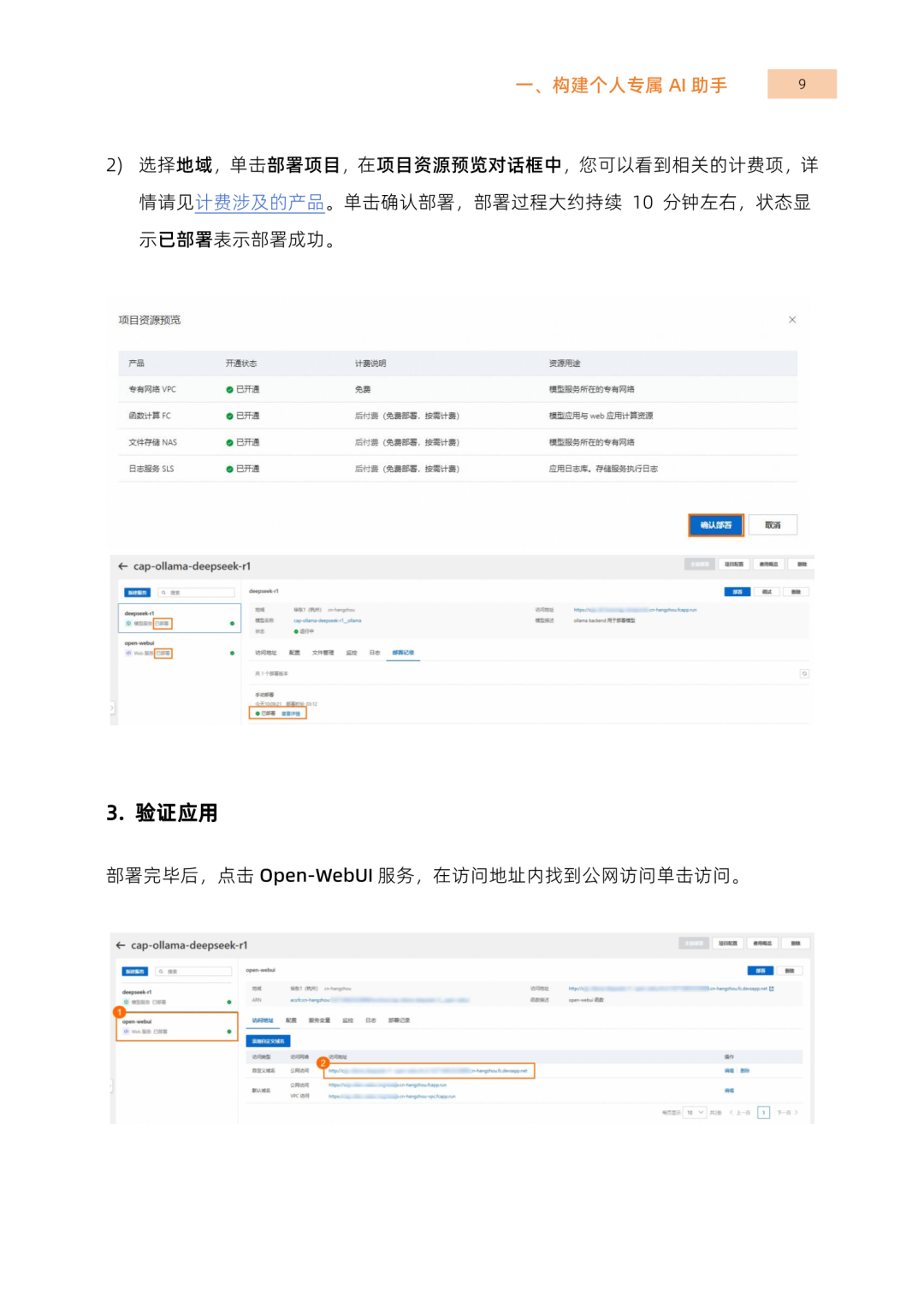924x1307 pixels.
Task: Click green 已开通 status icon for 函数计算 FC
Action: pyautogui.click(x=229, y=416)
